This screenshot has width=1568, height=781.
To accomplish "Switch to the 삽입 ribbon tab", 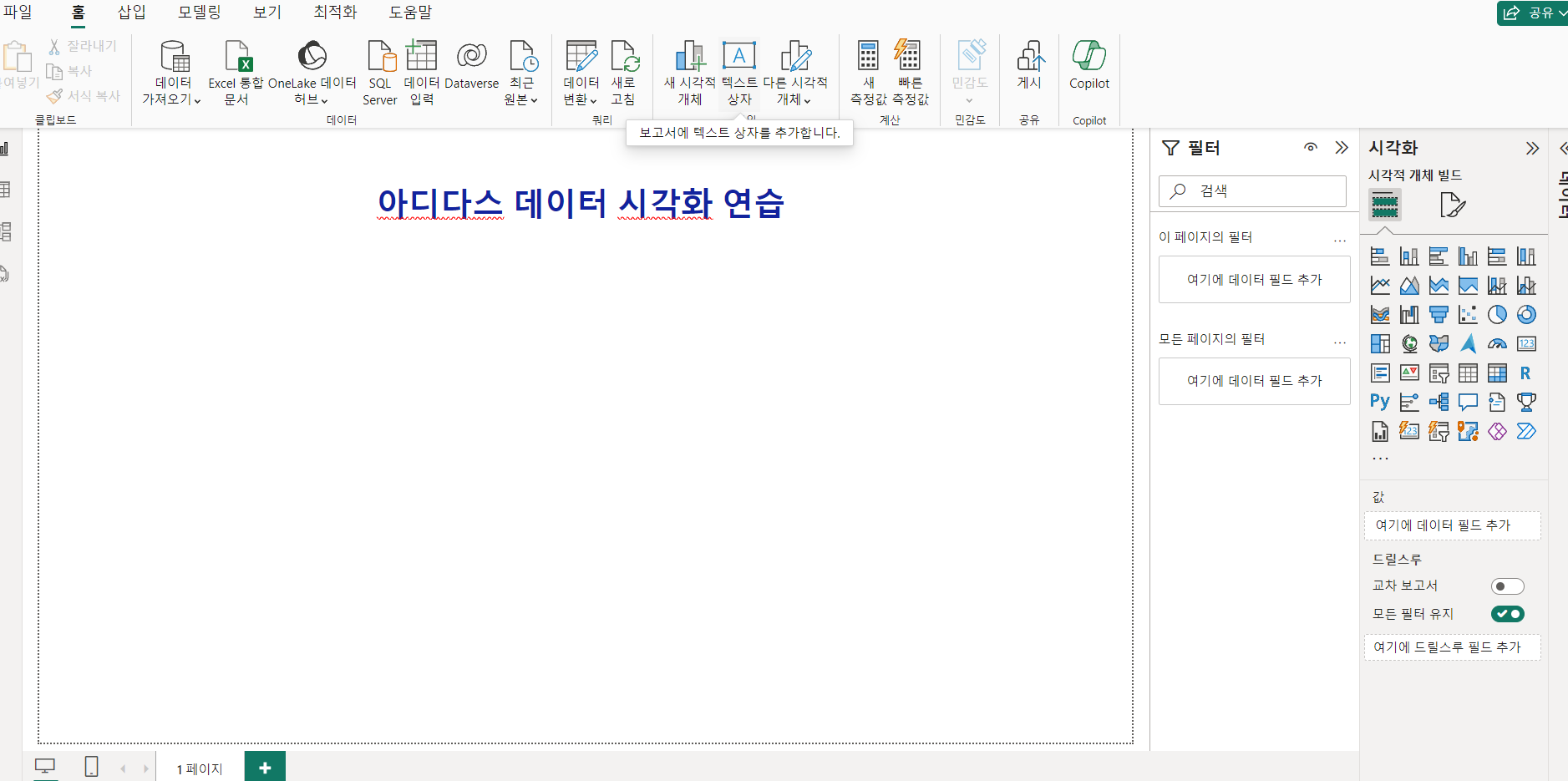I will [132, 13].
